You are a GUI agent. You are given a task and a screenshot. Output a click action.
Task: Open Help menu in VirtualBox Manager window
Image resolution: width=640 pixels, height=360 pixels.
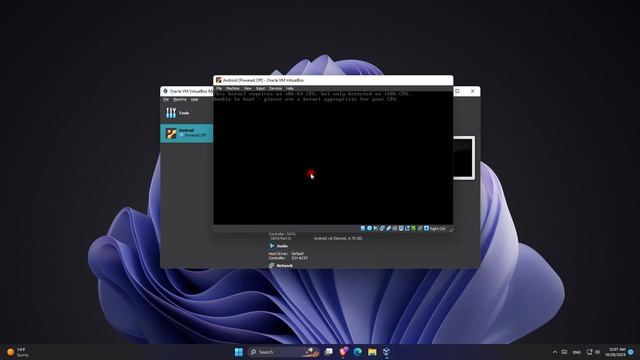(x=195, y=99)
